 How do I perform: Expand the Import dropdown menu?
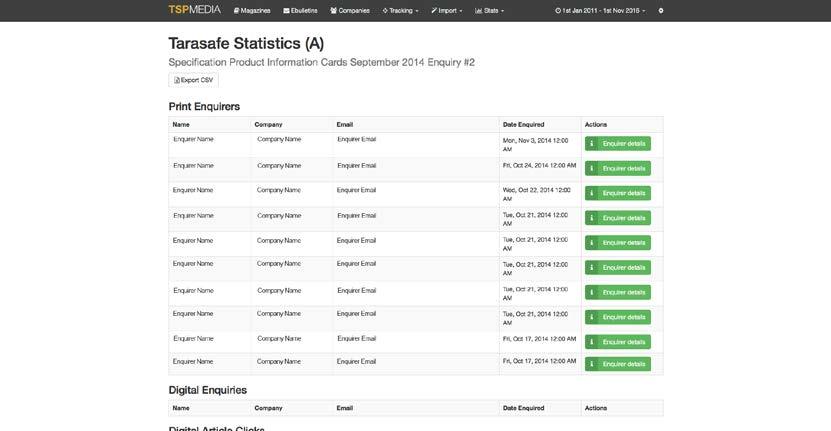pyautogui.click(x=447, y=11)
